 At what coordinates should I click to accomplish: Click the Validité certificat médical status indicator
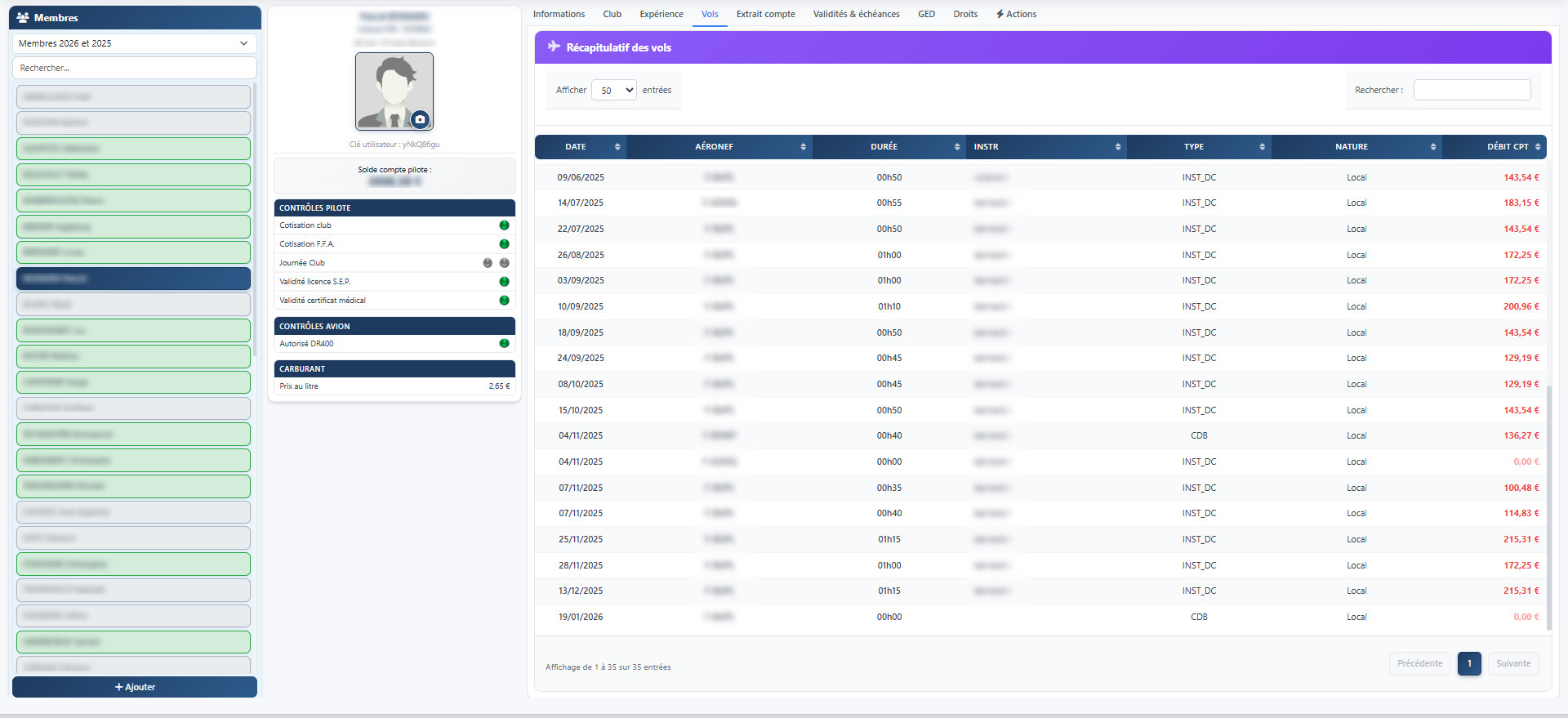coord(504,301)
